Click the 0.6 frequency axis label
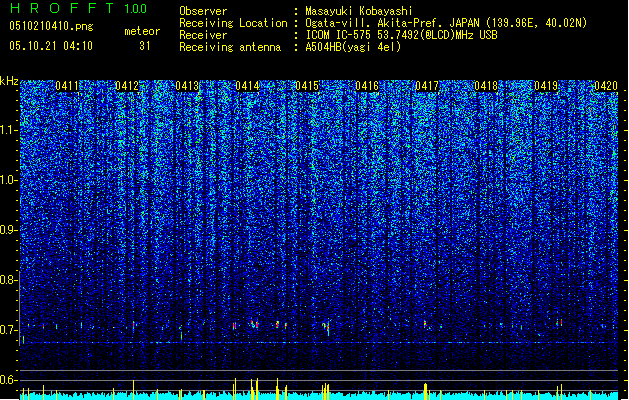 8,380
